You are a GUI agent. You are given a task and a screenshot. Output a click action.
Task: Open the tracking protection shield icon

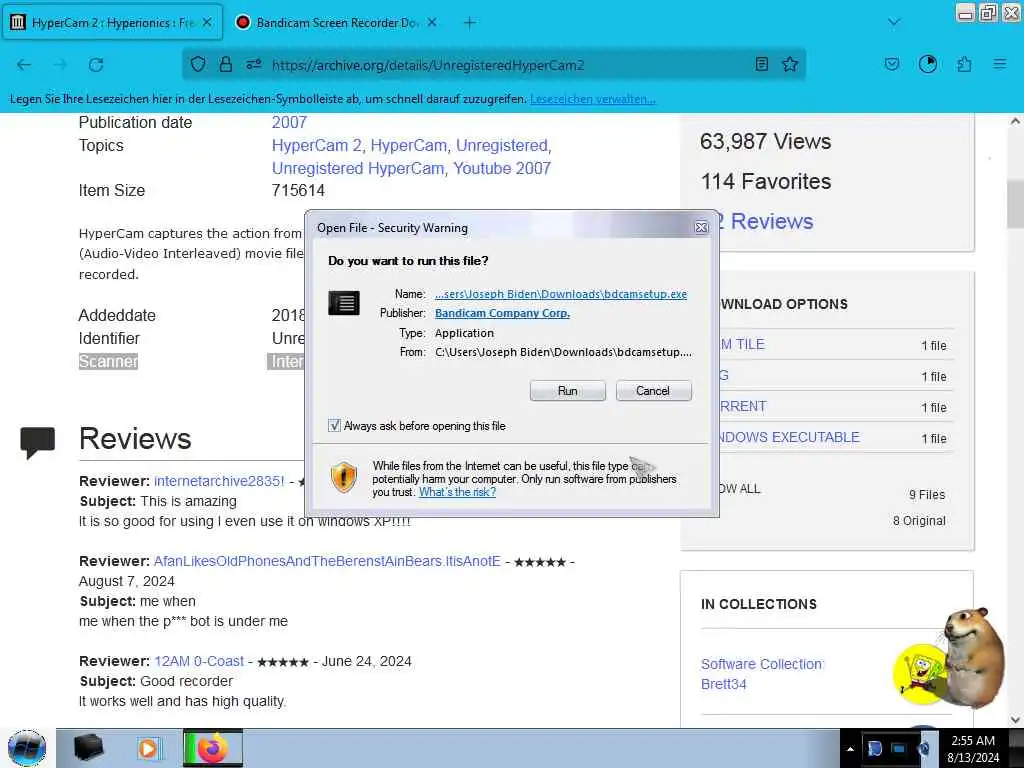click(x=198, y=64)
